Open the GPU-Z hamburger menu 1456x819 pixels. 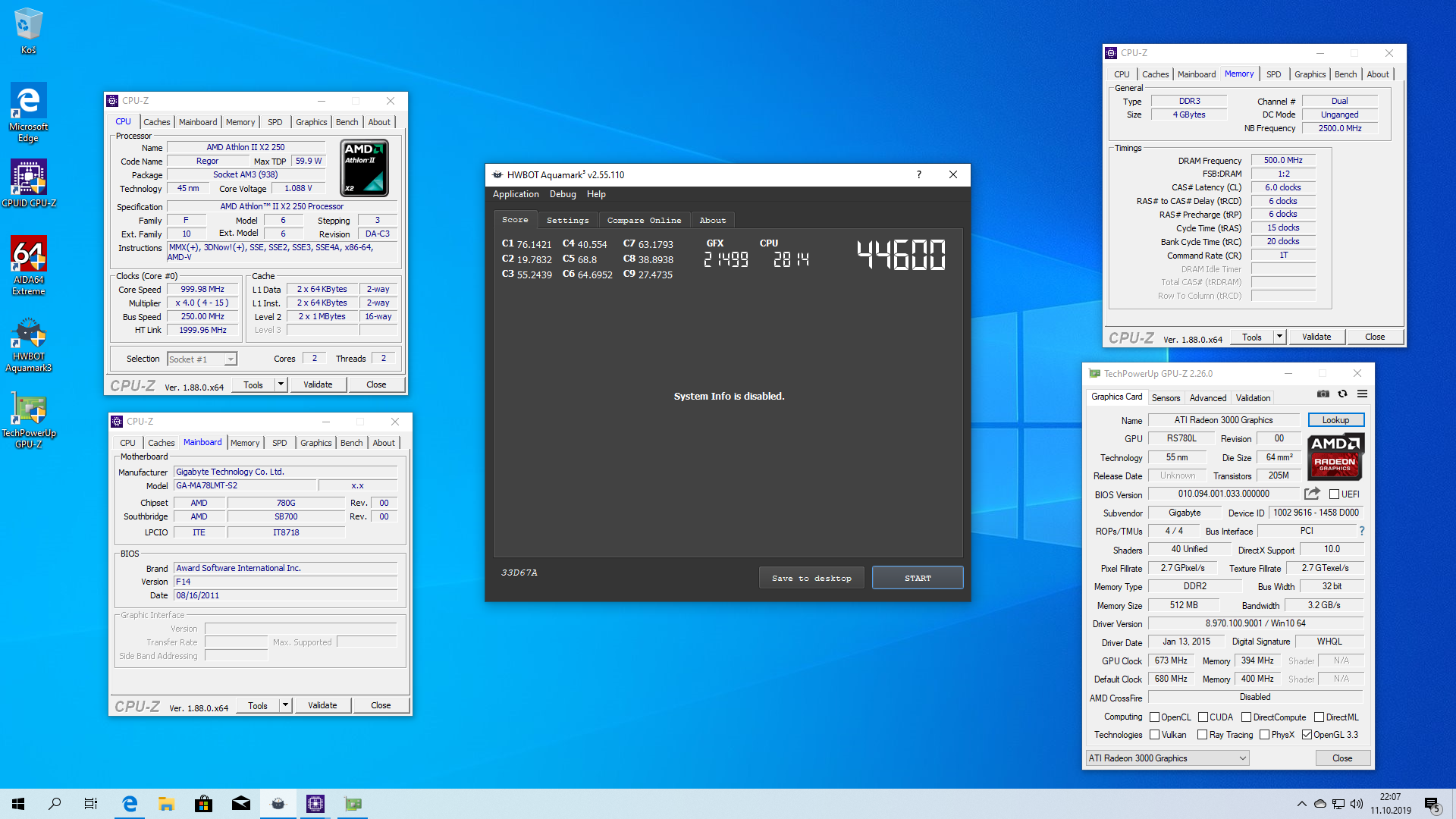1362,394
